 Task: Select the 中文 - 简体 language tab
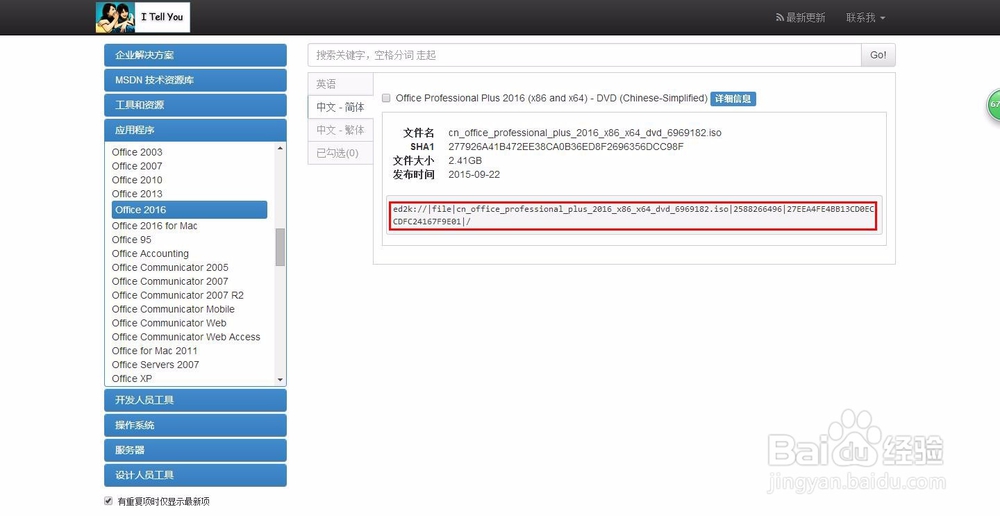(x=341, y=107)
